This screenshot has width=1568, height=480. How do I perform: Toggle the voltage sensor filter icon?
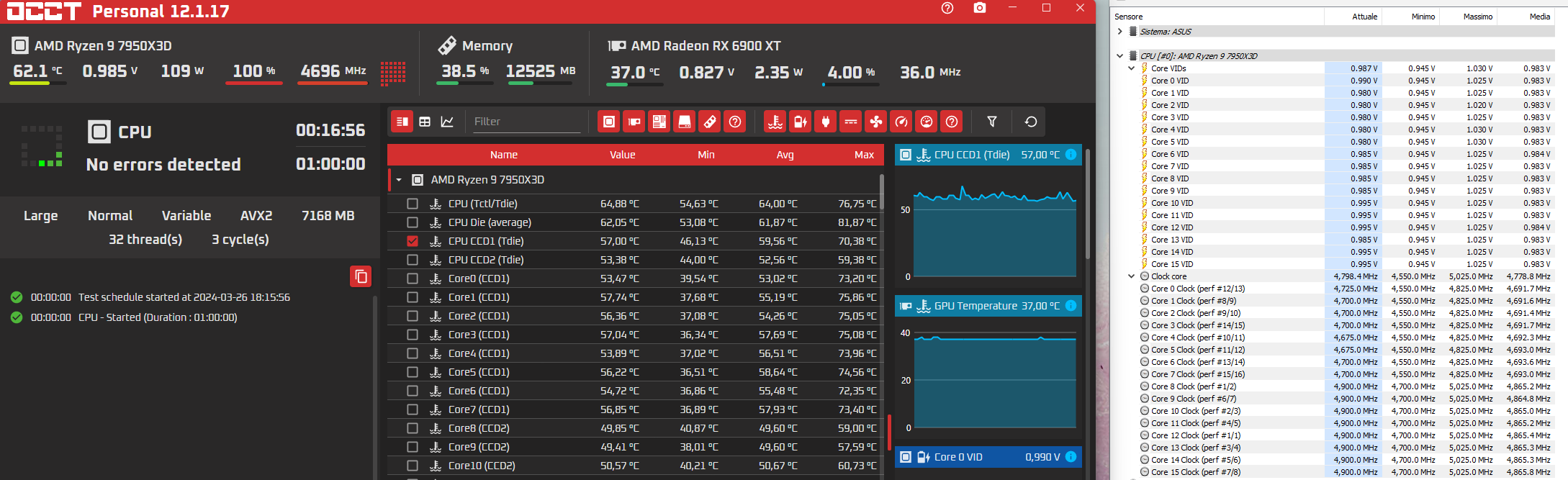click(x=801, y=122)
